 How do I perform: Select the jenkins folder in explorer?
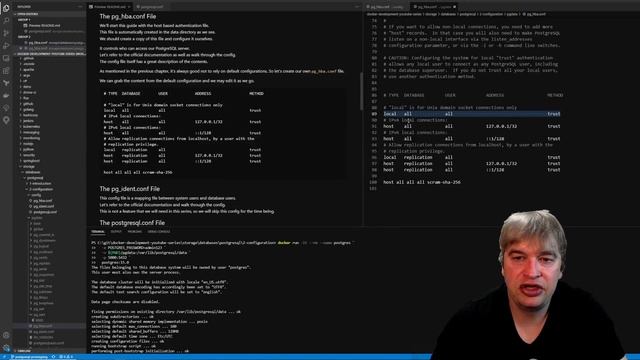[x=28, y=121]
